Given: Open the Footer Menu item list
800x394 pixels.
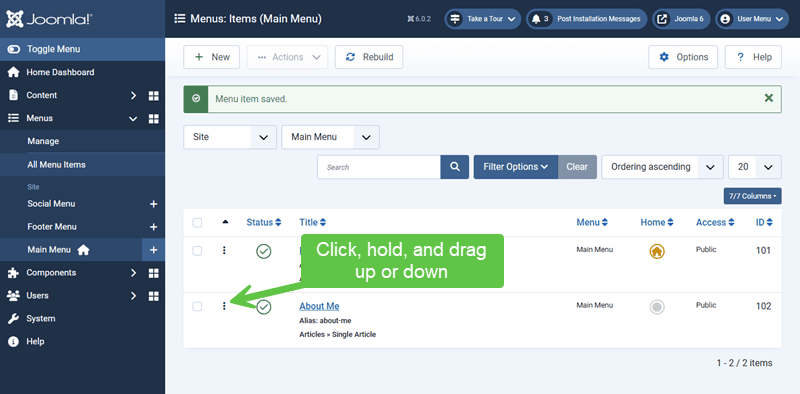Looking at the screenshot, I should 52,227.
